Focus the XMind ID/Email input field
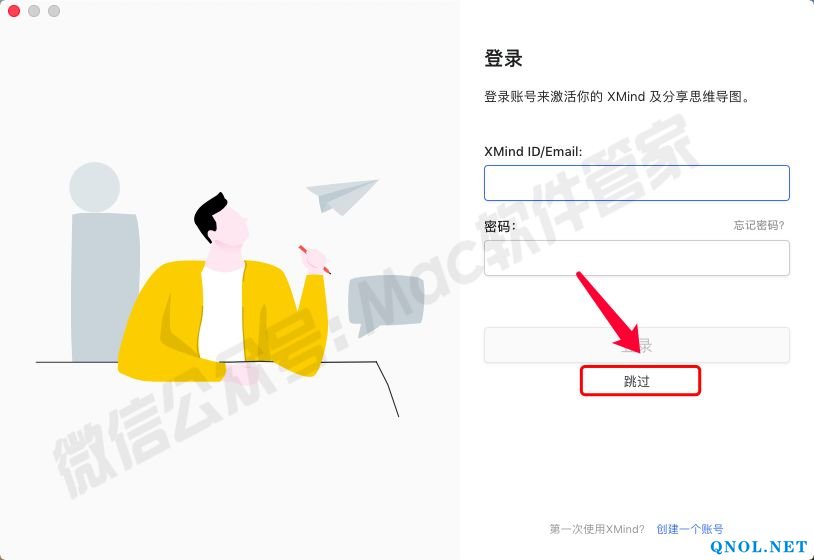The image size is (814, 560). pos(636,183)
